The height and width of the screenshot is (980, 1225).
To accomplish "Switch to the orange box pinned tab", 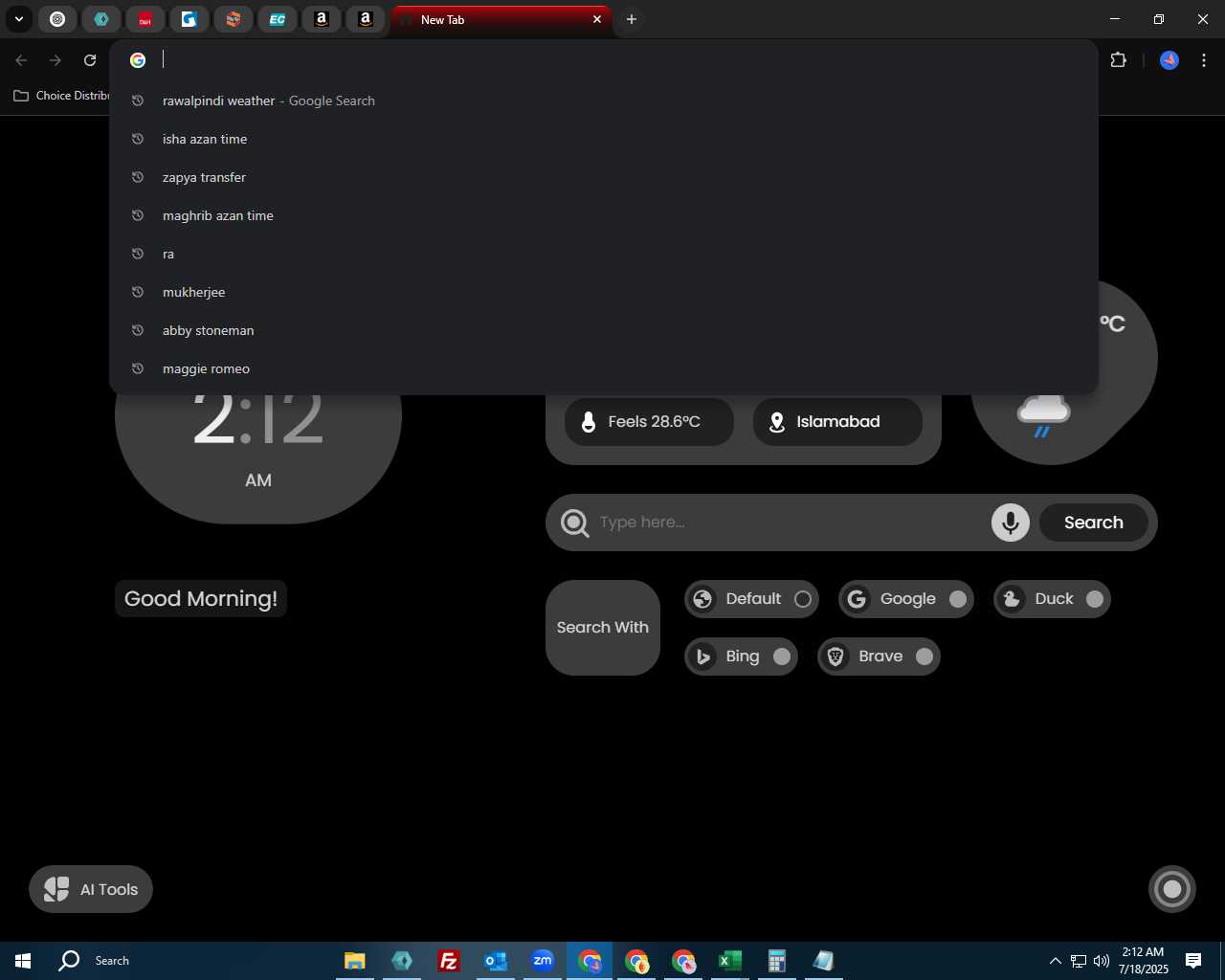I will pyautogui.click(x=234, y=19).
